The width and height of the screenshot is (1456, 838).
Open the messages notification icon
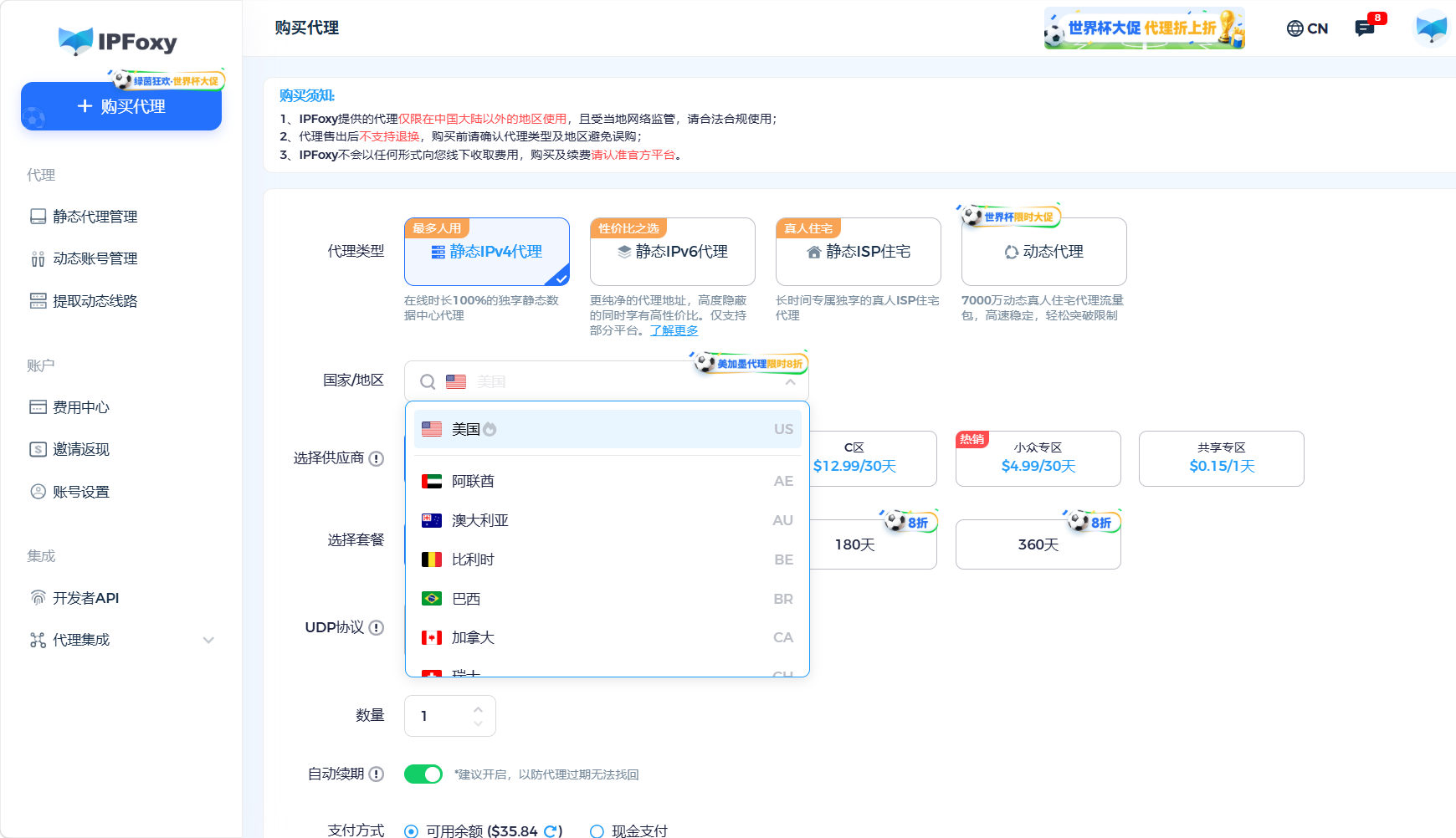1364,28
